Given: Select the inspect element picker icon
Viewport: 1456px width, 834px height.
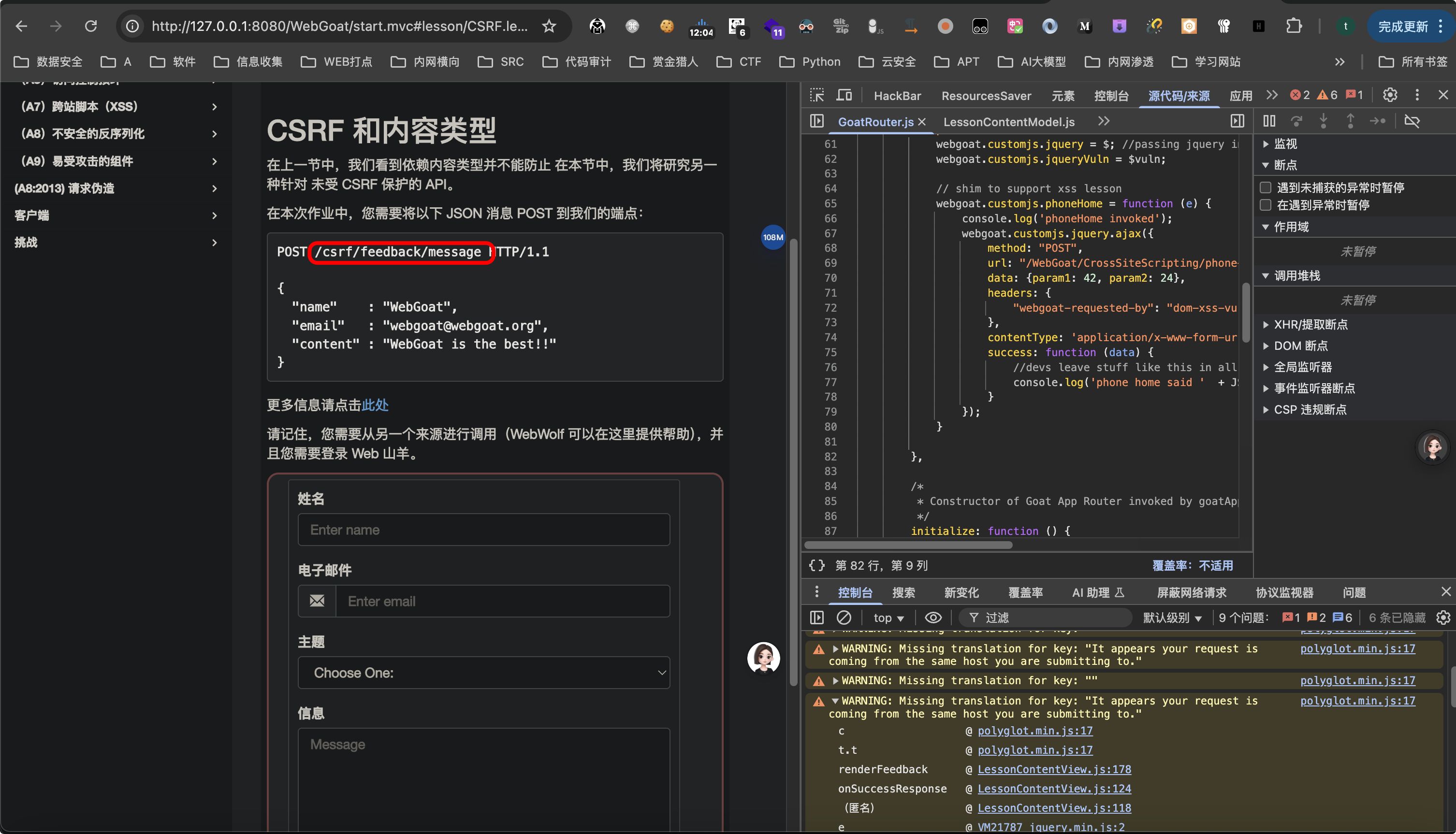Looking at the screenshot, I should [x=816, y=95].
